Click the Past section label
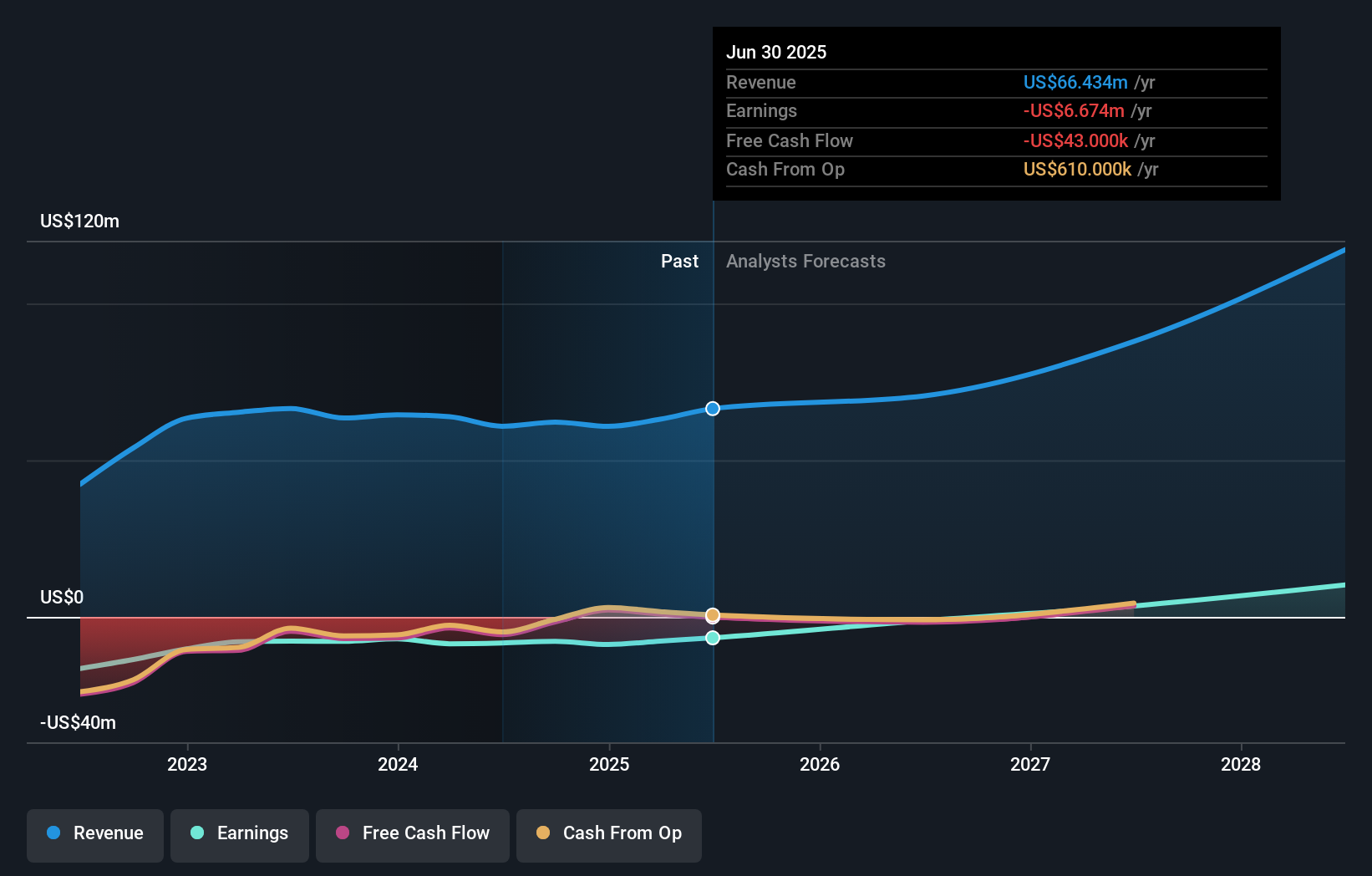The image size is (1372, 876). (680, 262)
